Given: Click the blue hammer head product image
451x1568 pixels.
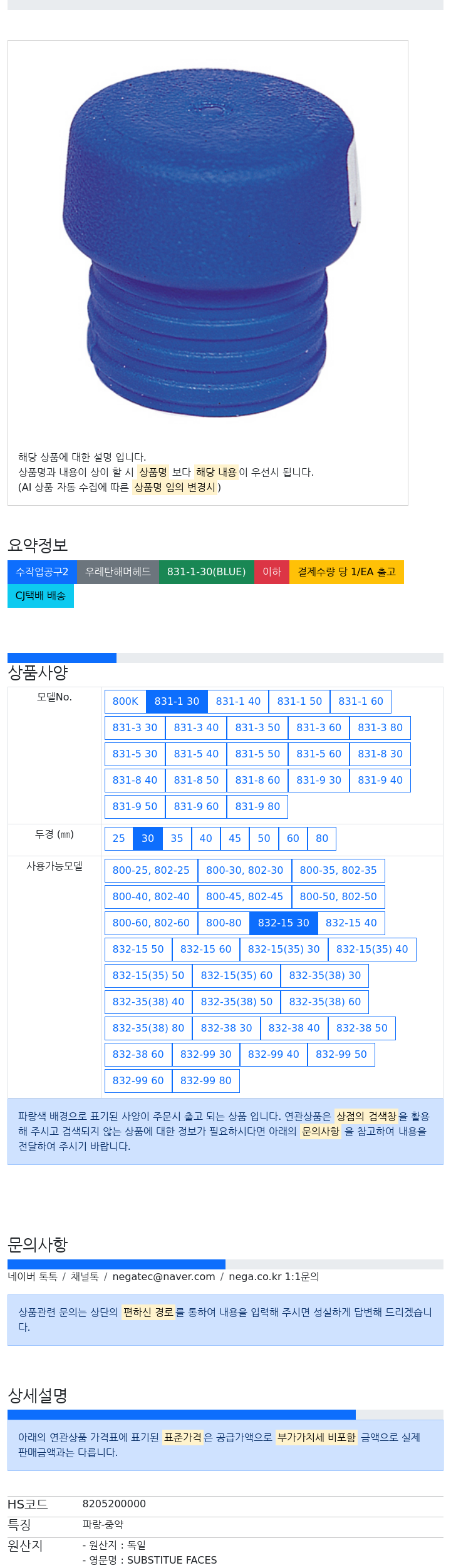Looking at the screenshot, I should pos(212,244).
